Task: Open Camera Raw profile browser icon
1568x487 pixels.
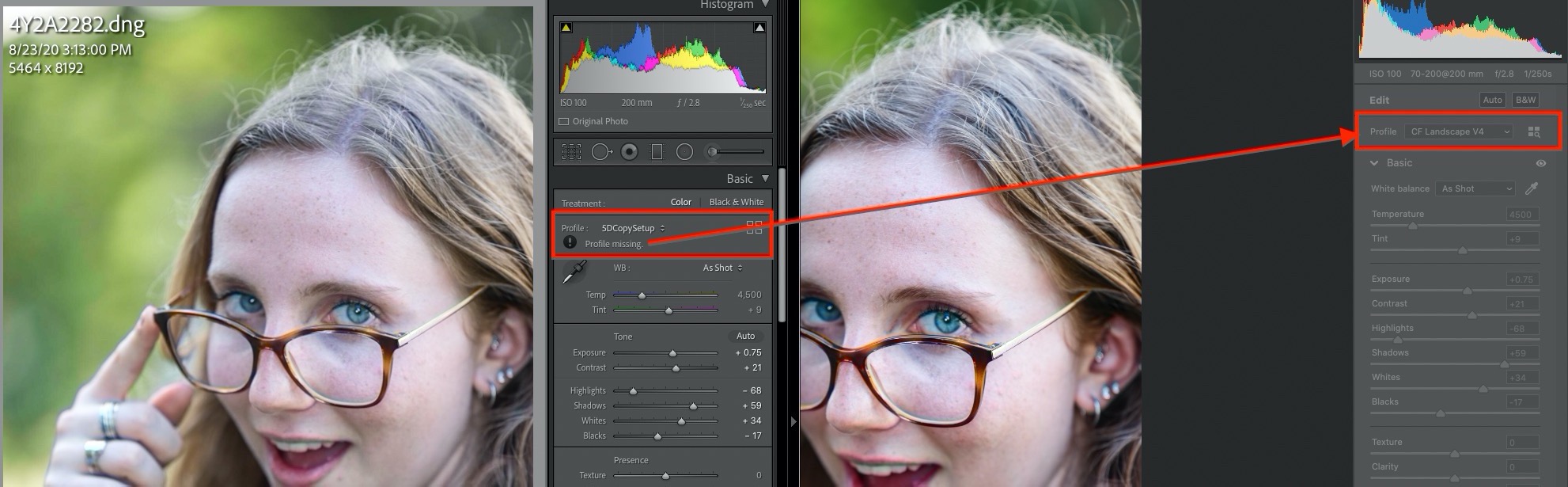Action: click(x=1534, y=132)
